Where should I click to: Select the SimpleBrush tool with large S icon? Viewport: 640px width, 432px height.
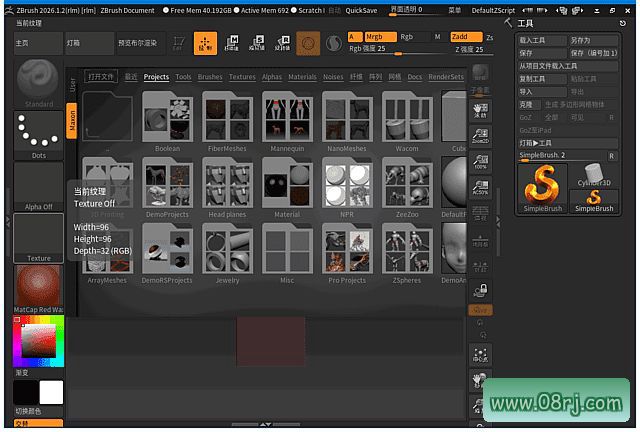[541, 186]
